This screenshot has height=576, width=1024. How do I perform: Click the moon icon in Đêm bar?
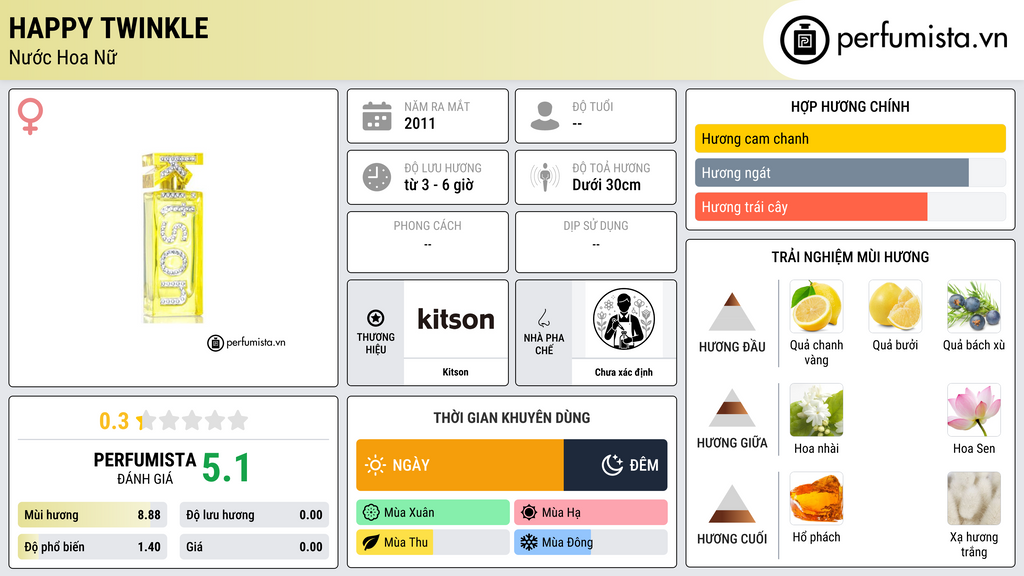(x=612, y=465)
